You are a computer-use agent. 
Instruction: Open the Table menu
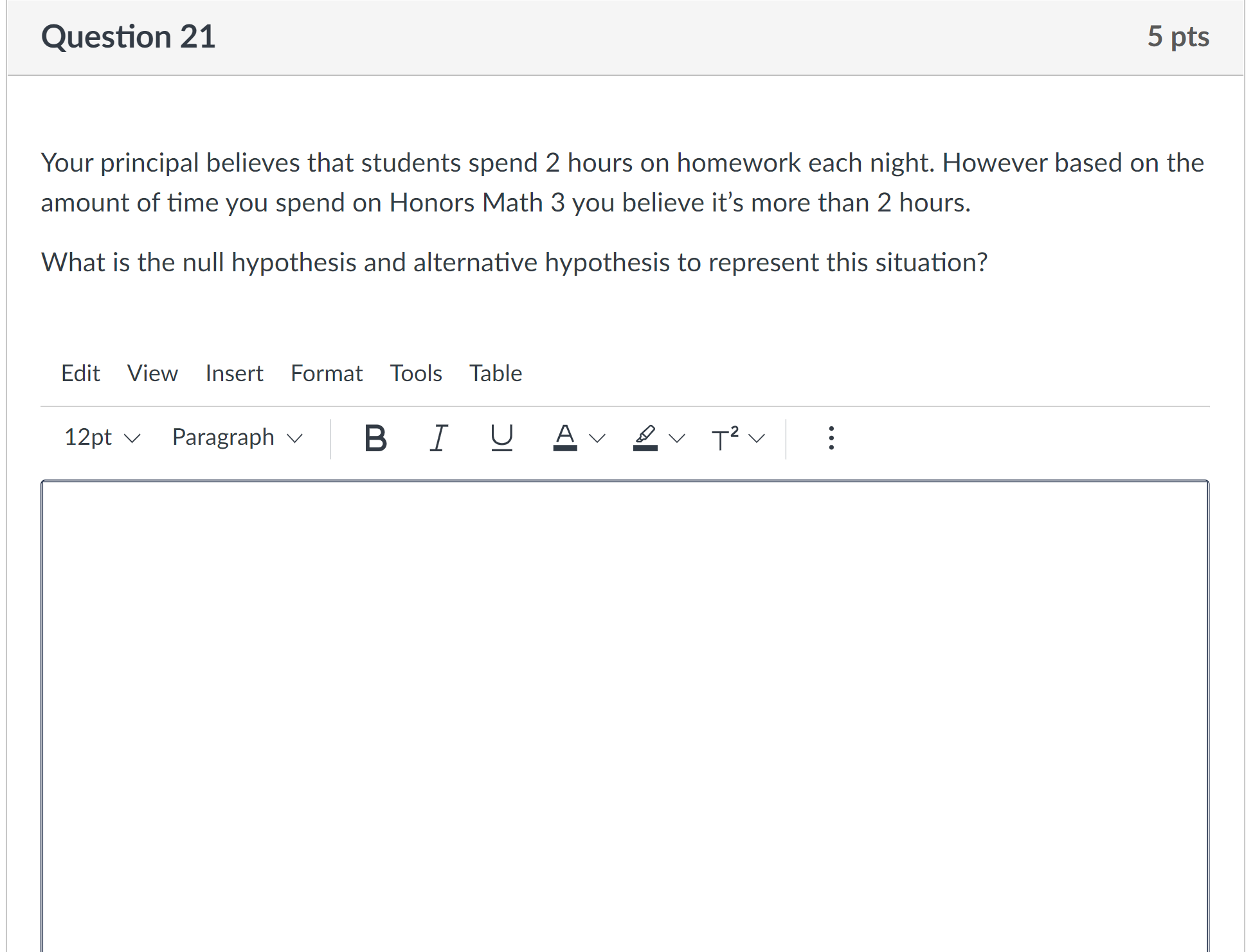point(495,373)
